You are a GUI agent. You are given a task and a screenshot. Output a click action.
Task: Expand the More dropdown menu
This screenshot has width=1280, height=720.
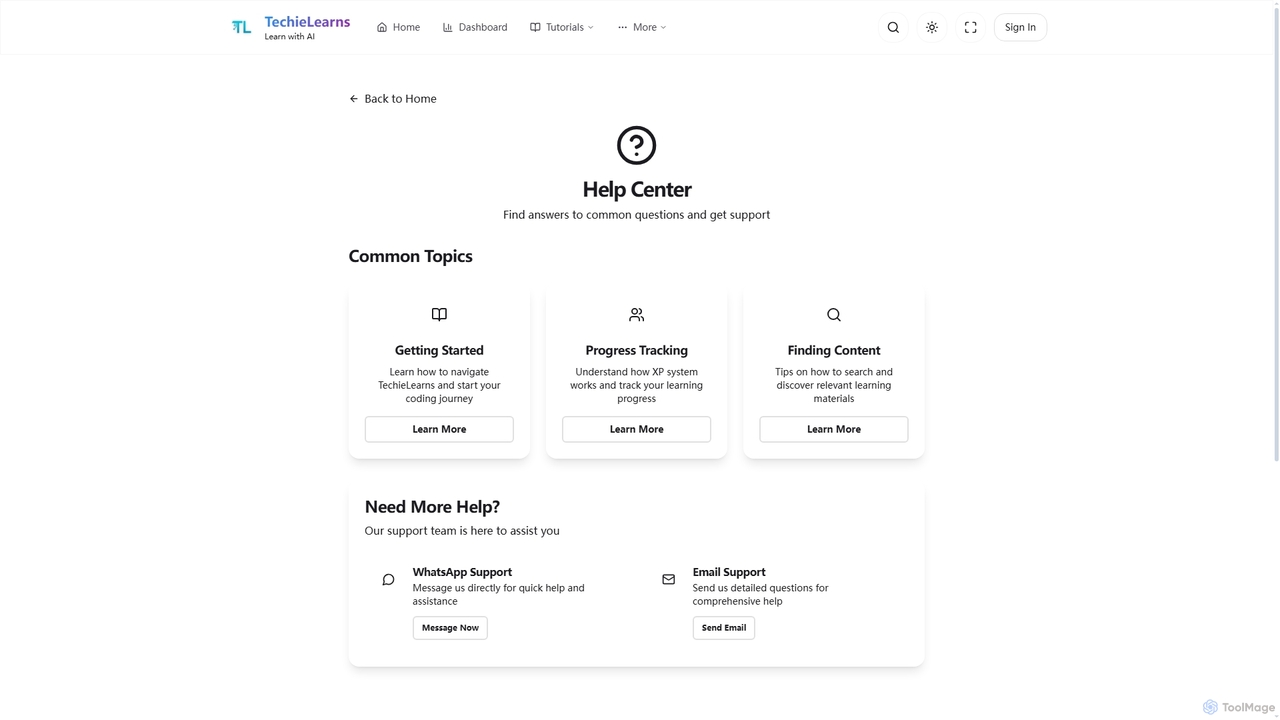(x=642, y=27)
